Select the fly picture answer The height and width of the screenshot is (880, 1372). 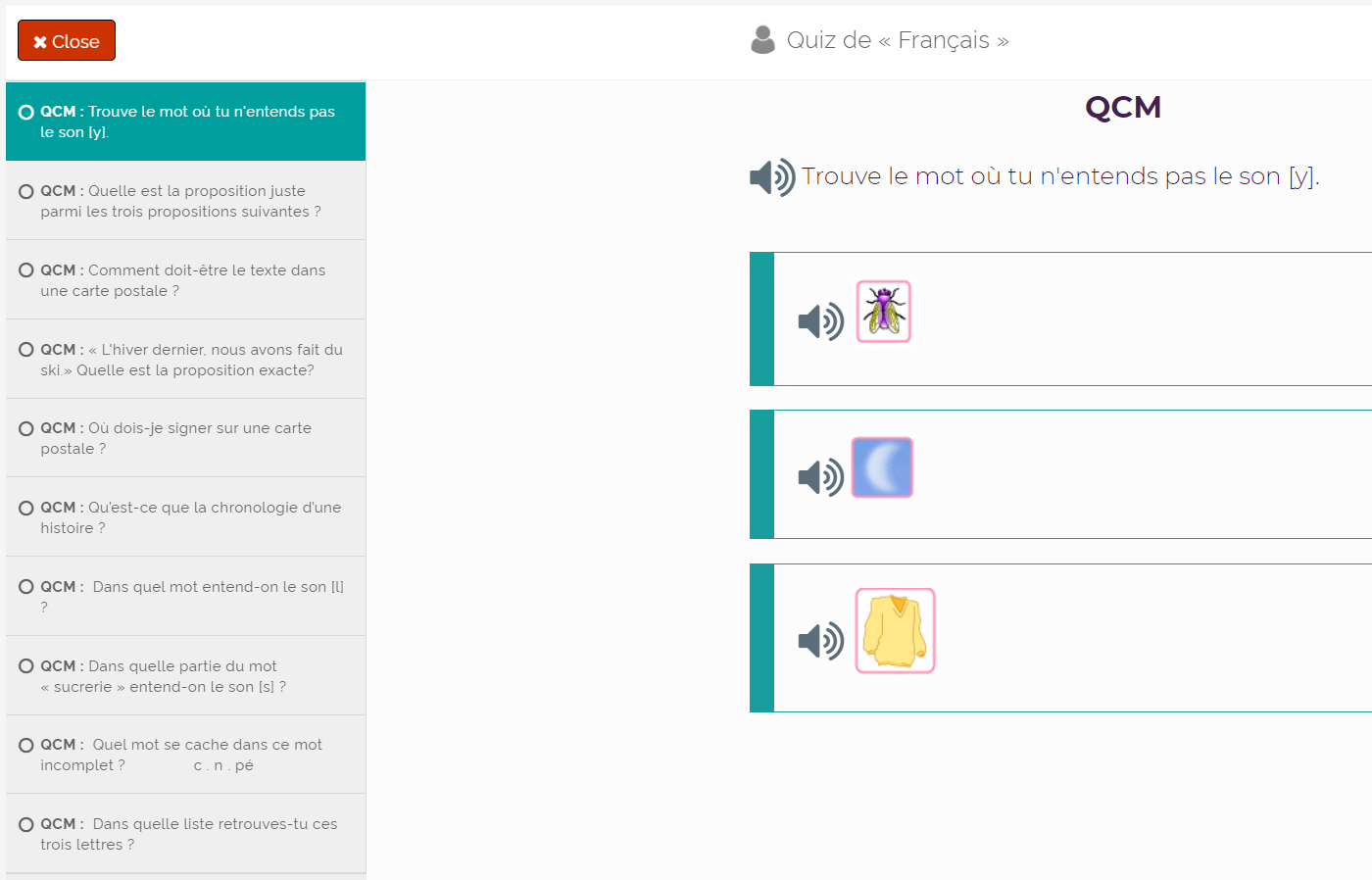coord(884,312)
